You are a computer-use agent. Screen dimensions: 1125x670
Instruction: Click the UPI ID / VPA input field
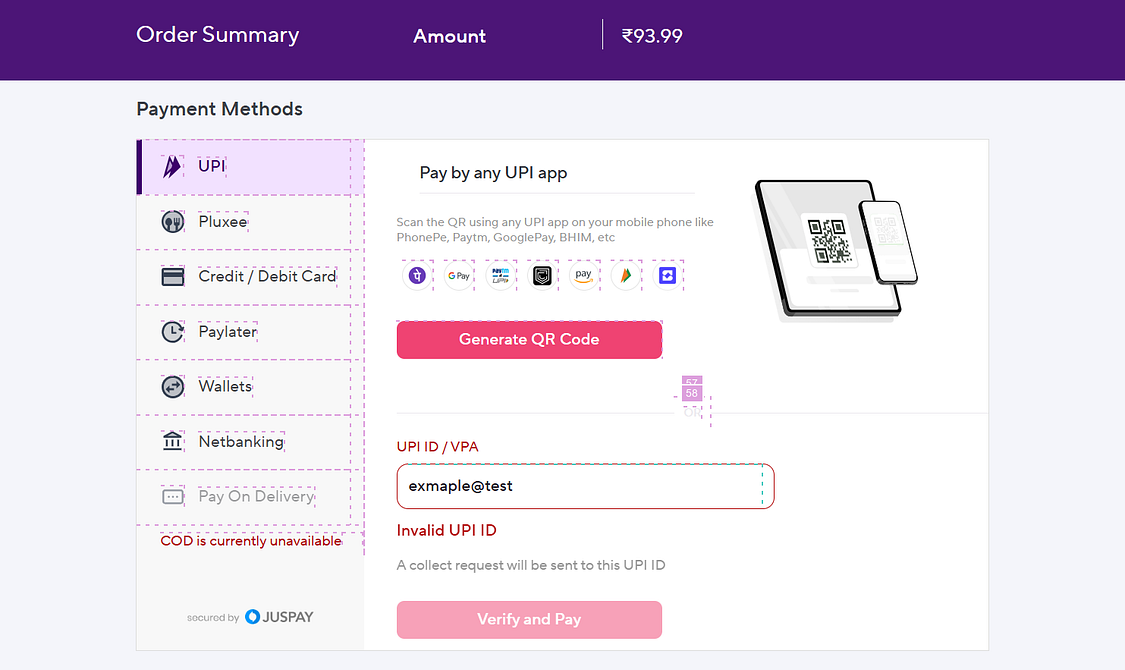pyautogui.click(x=585, y=486)
